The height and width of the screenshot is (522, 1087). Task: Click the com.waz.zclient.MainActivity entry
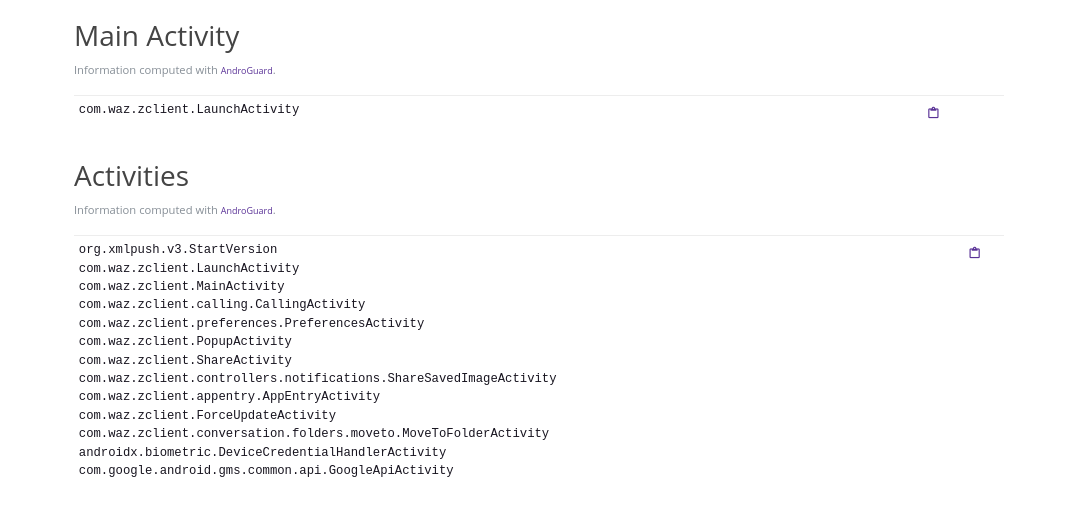[x=181, y=287]
